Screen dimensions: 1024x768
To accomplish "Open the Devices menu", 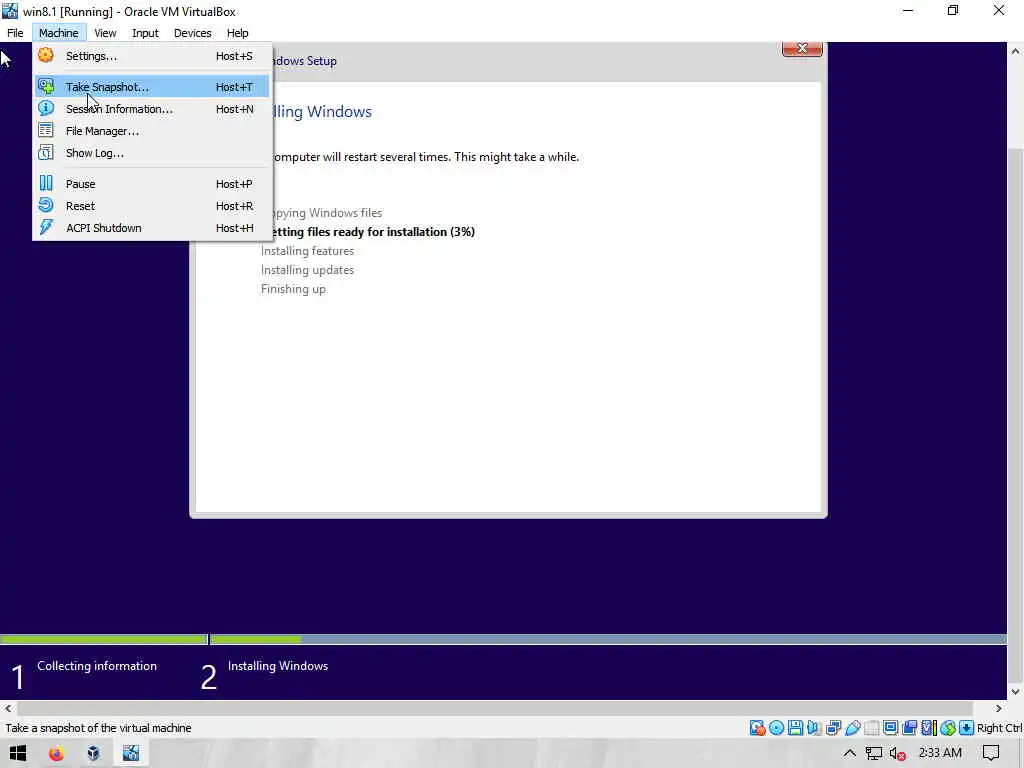I will [193, 33].
